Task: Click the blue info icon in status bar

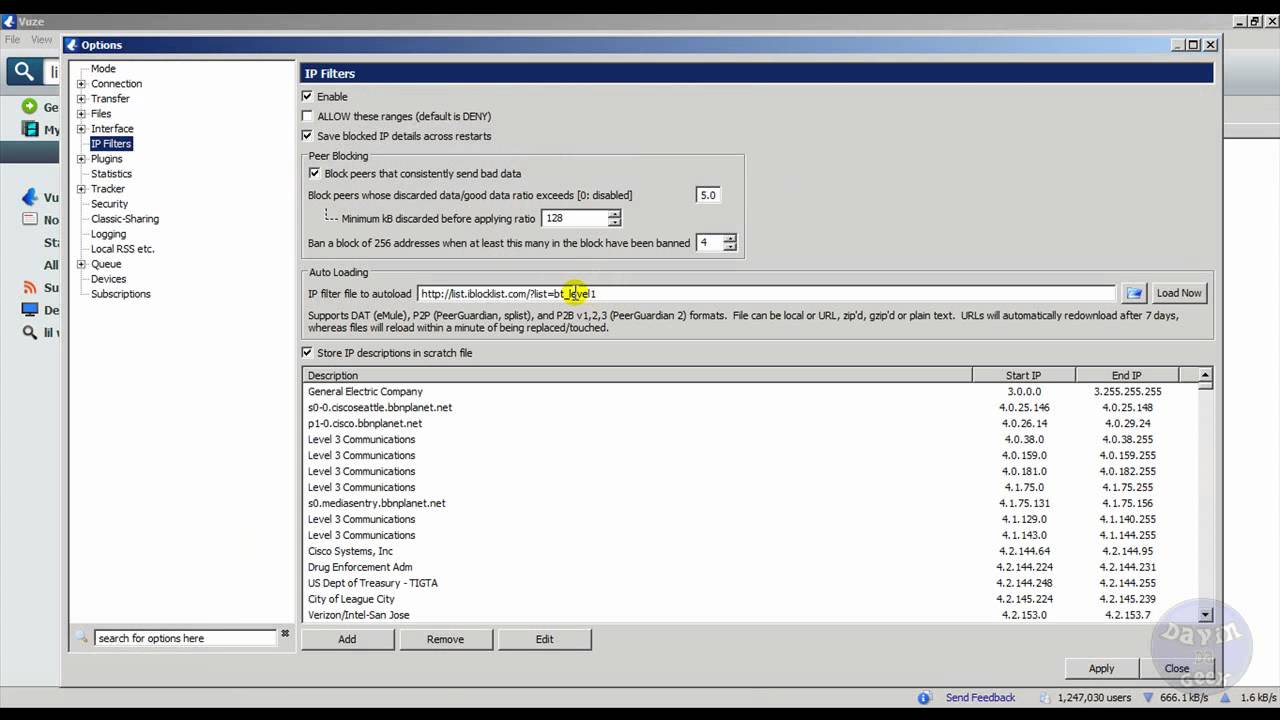Action: [924, 697]
